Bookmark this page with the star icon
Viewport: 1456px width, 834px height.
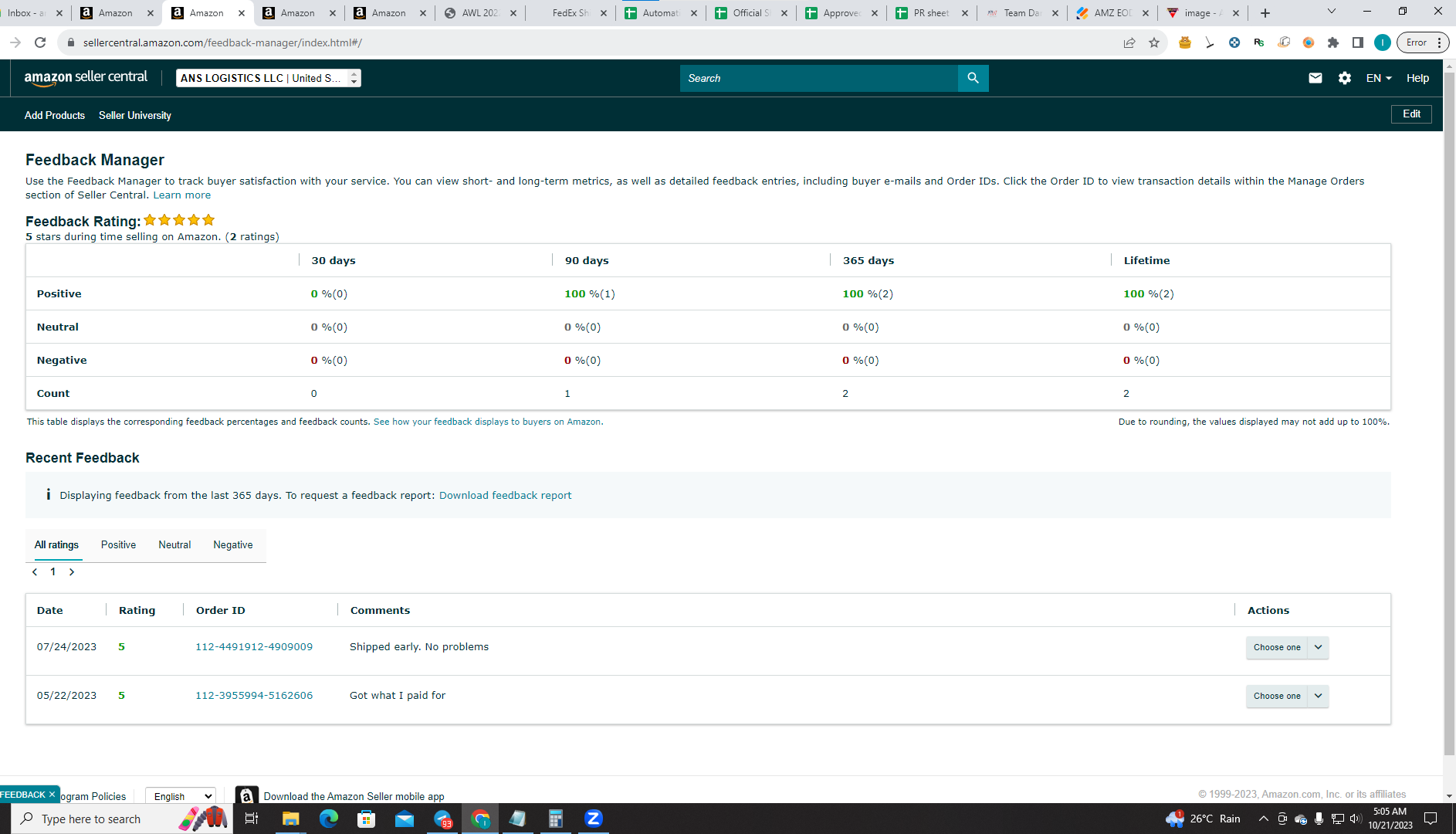pyautogui.click(x=1154, y=42)
